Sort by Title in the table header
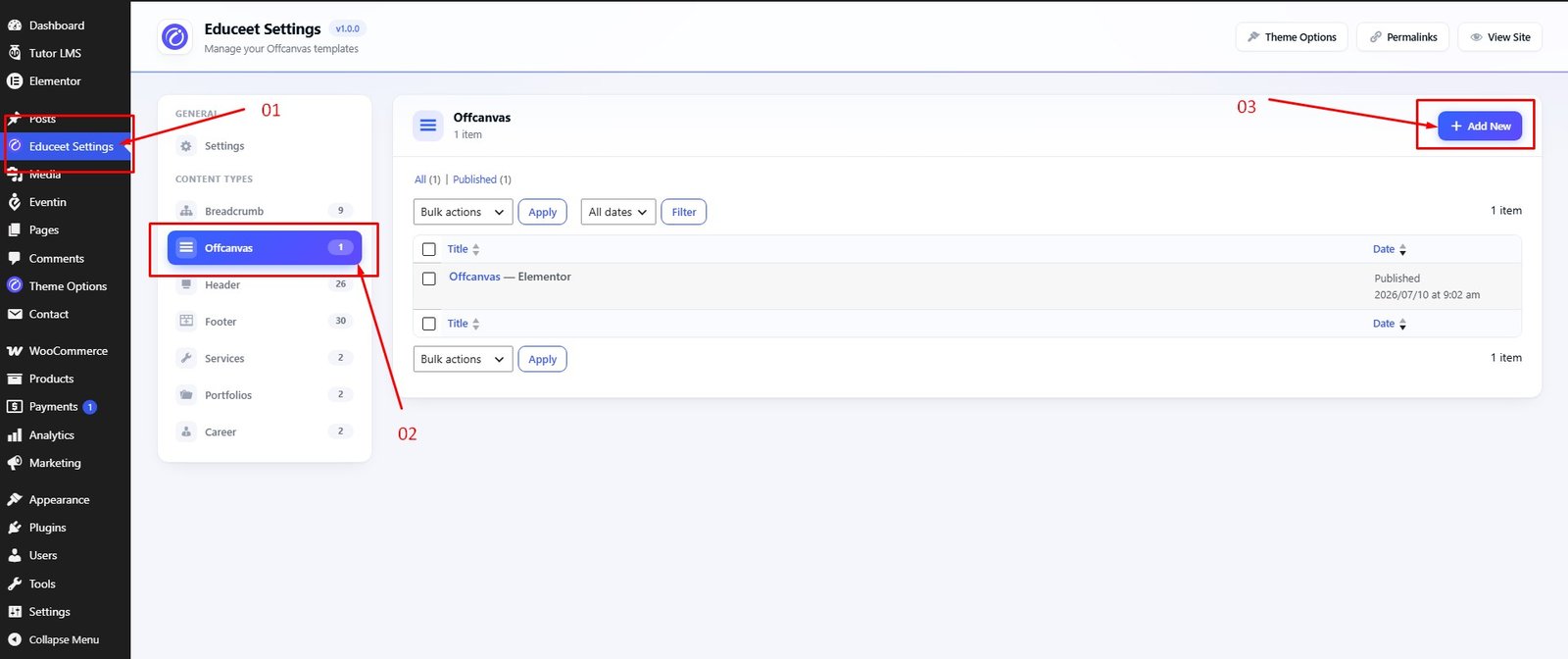Image resolution: width=1568 pixels, height=659 pixels. [464, 249]
